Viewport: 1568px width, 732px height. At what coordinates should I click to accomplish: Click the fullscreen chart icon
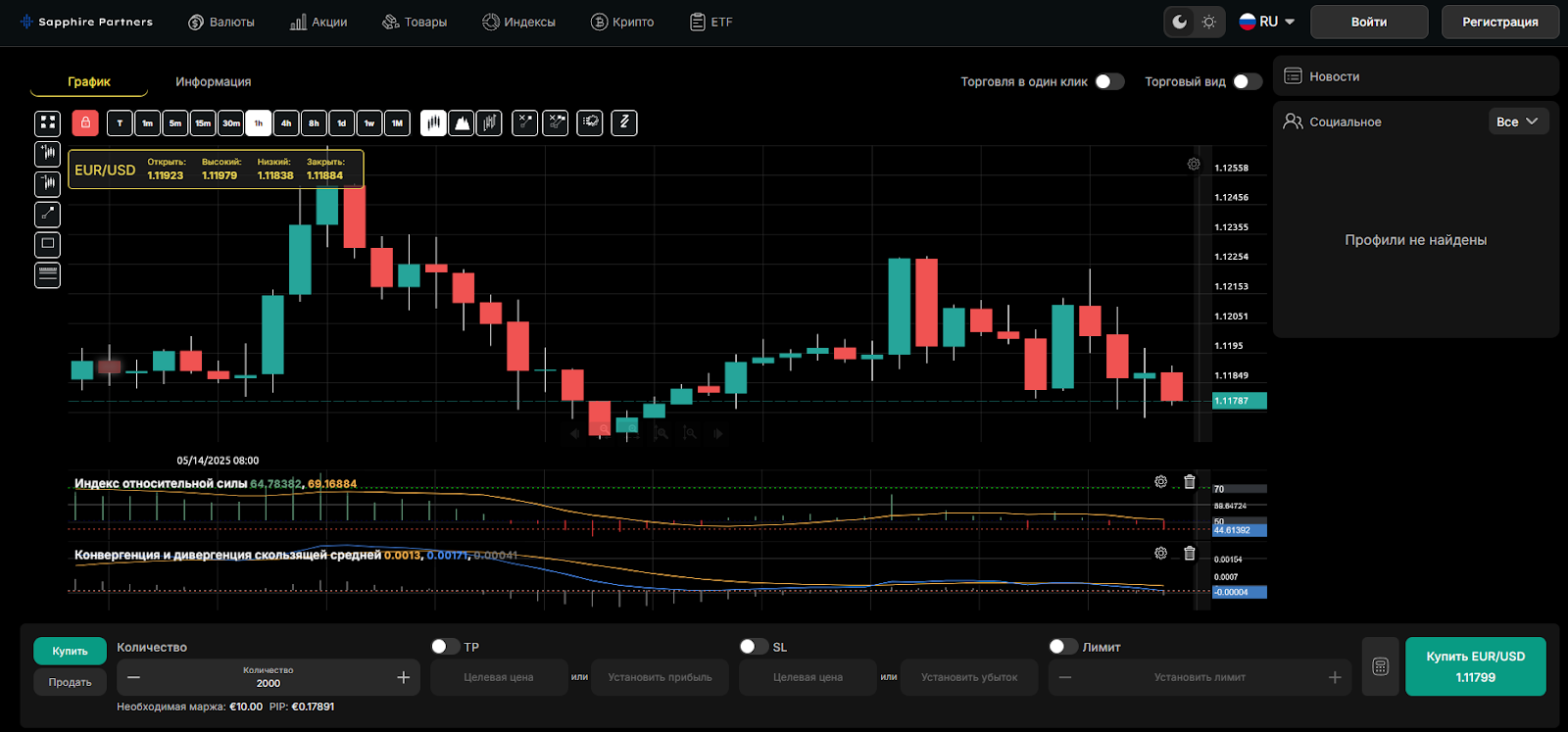point(47,123)
